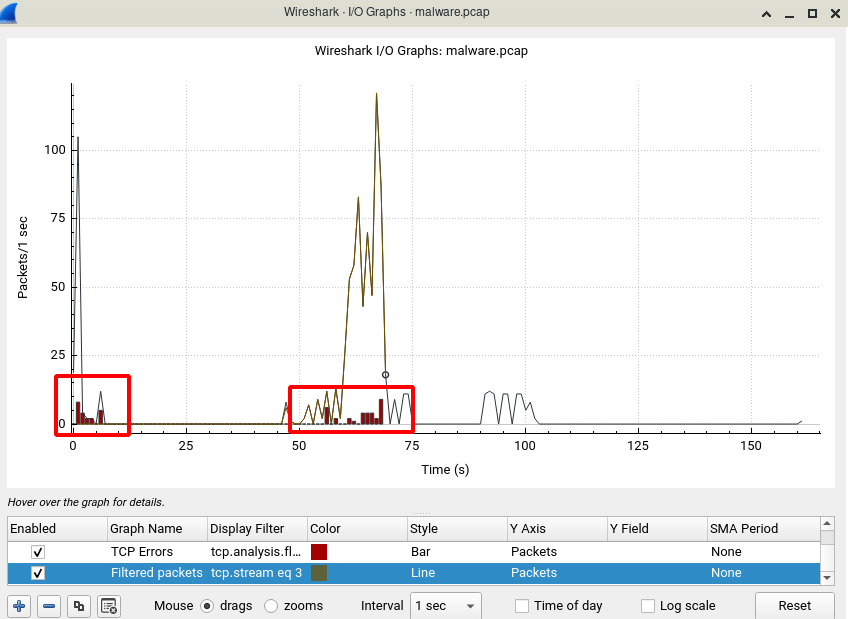Add a new graph with plus icon
The image size is (848, 619).
19,605
